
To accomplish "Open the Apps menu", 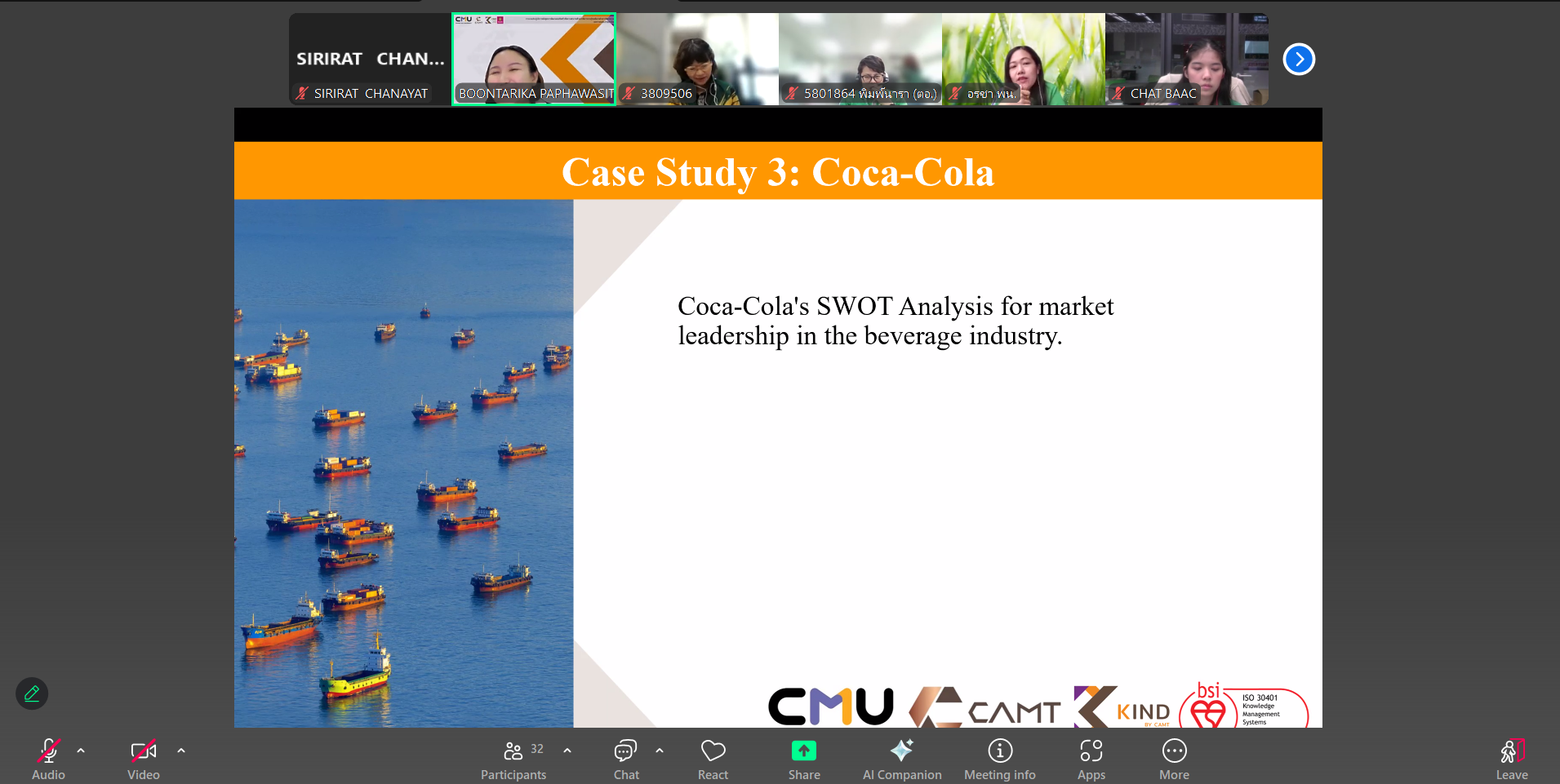I will [x=1091, y=759].
